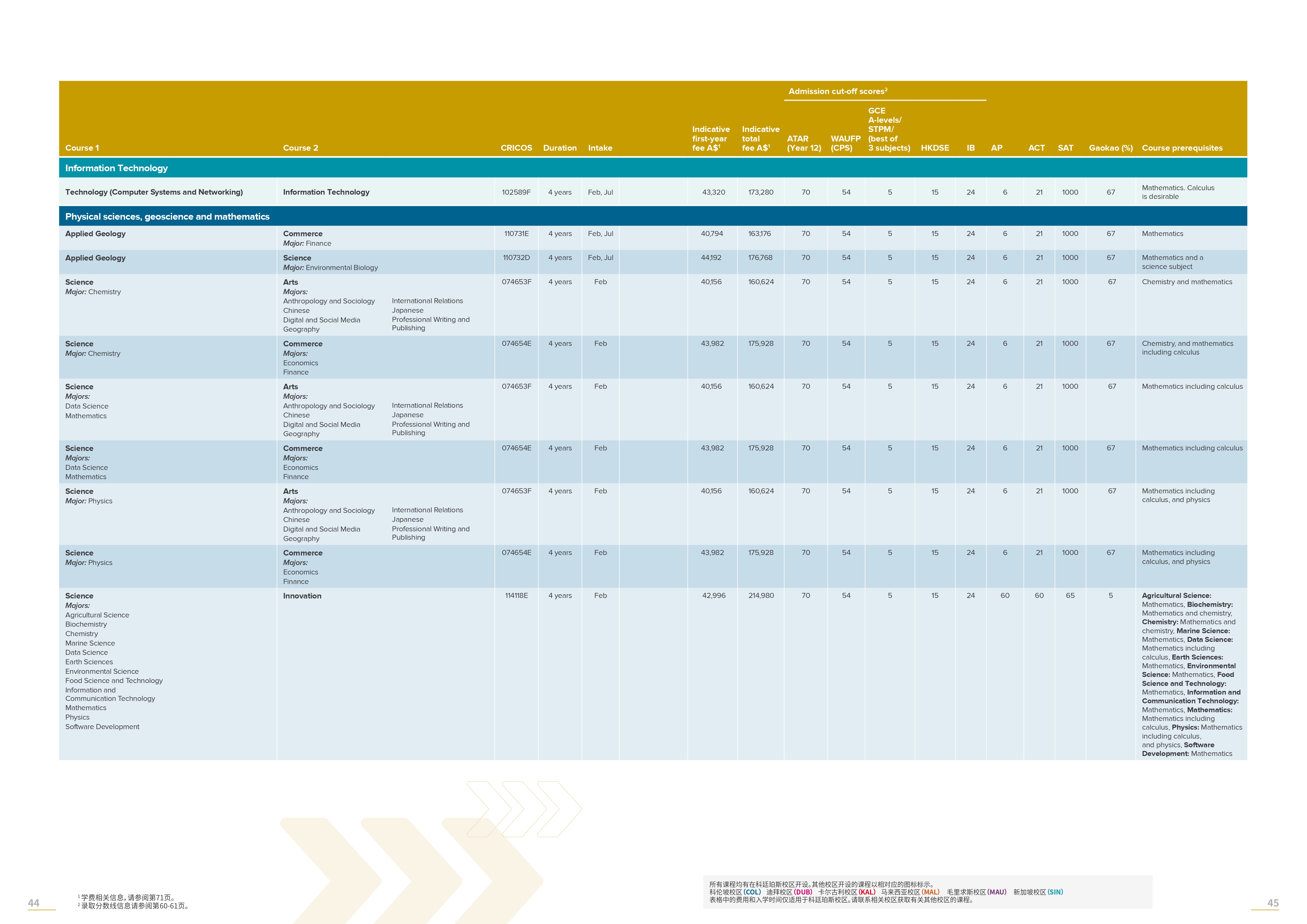Click the Gaokao (%) column header

pyautogui.click(x=1111, y=148)
